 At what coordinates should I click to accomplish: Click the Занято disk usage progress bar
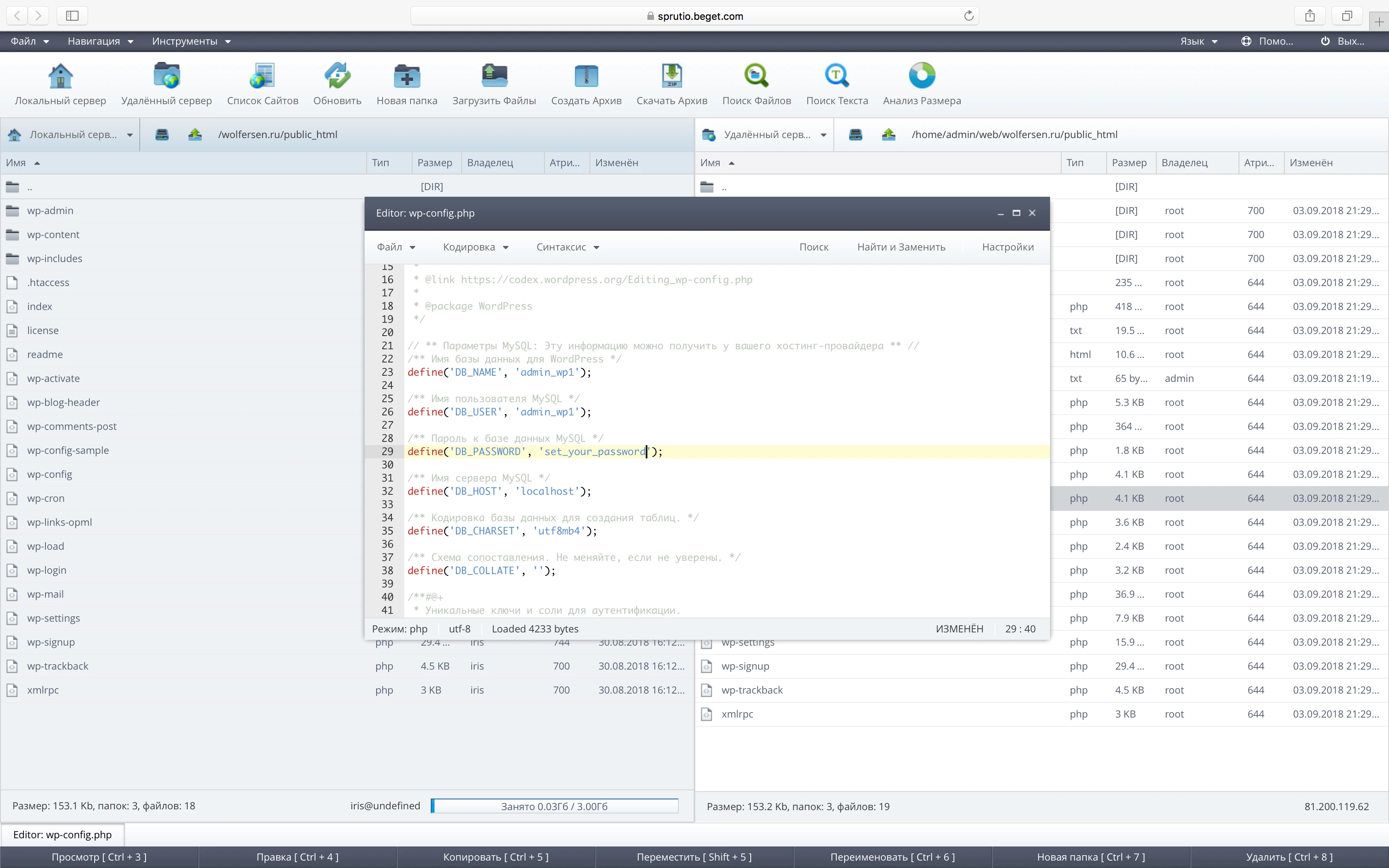click(x=554, y=806)
